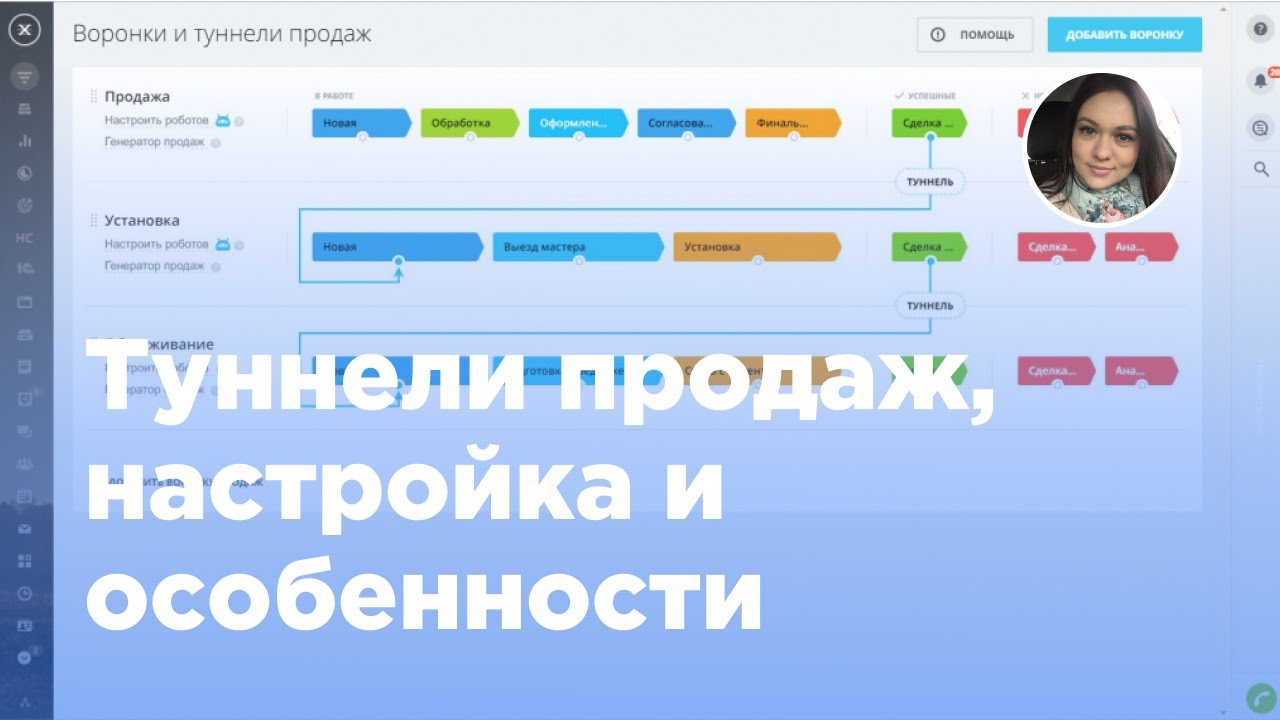Select the orange Установка stage block
Screen dimensions: 1280x720
tap(757, 247)
